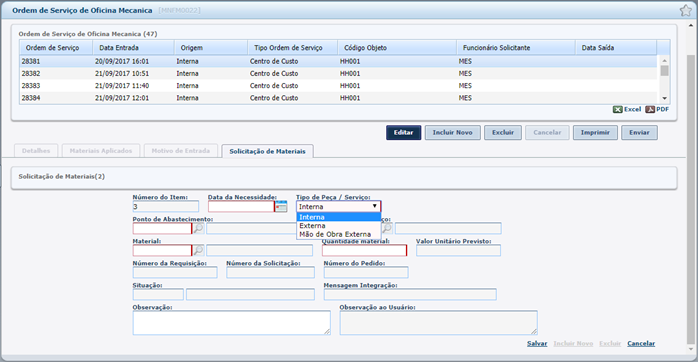
Task: Sort by Ordem de Serviço column header
Action: 56,48
